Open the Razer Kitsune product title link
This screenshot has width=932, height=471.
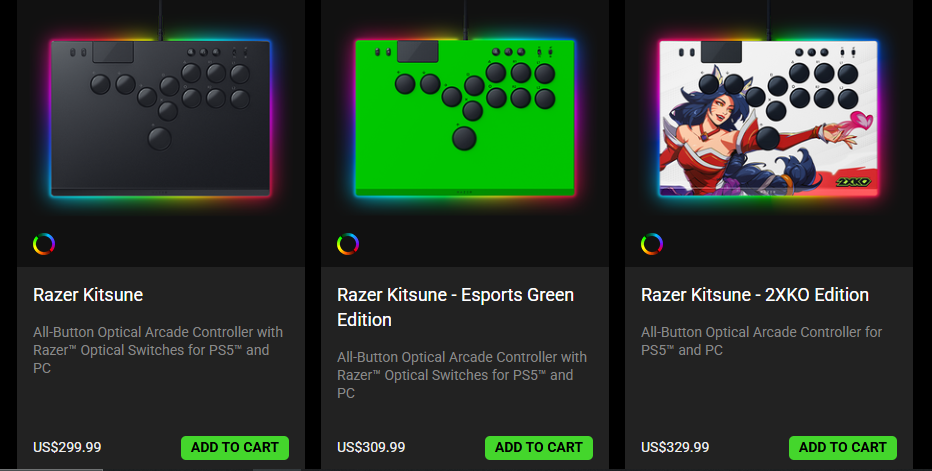click(88, 295)
